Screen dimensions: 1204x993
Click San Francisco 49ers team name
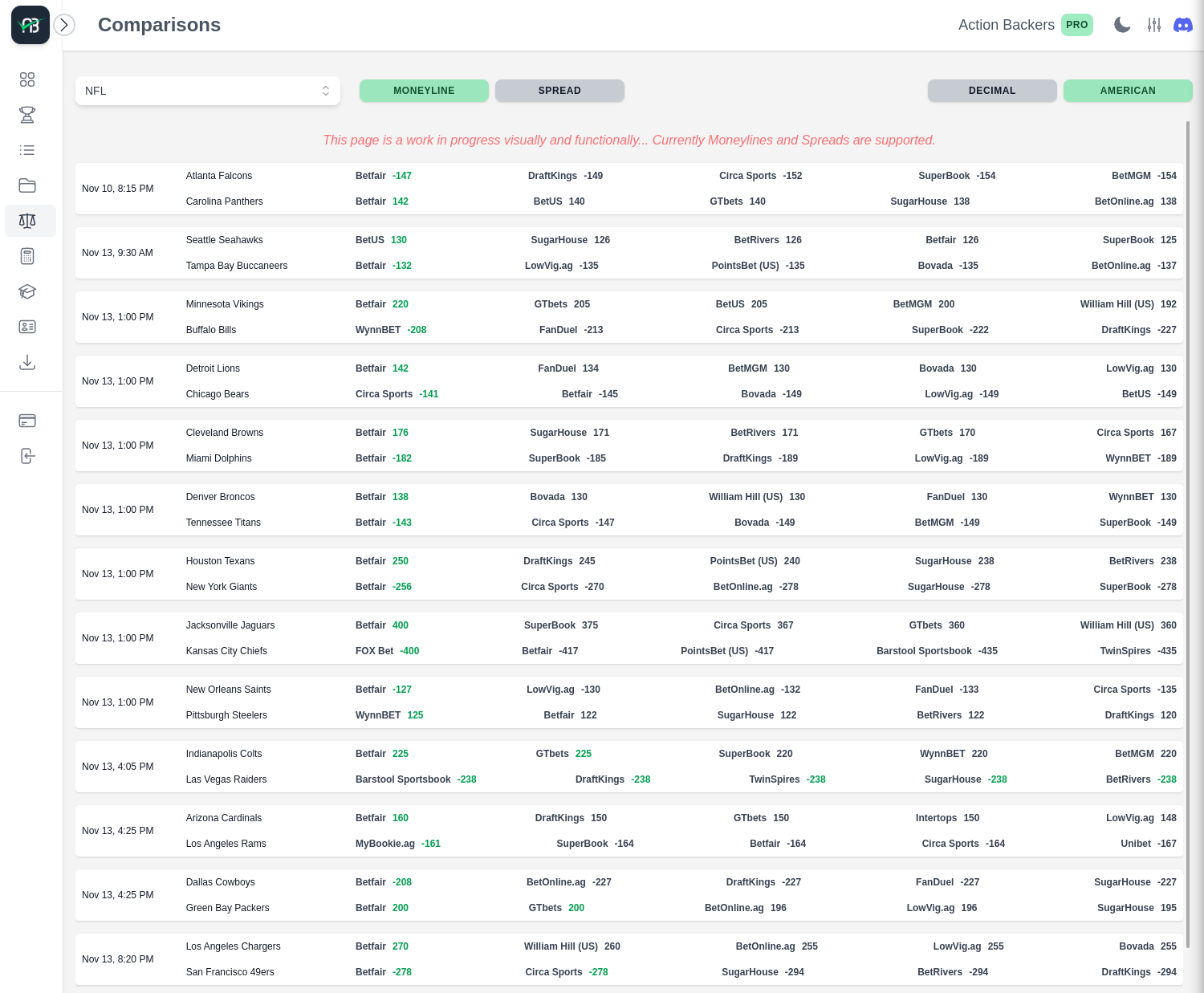(x=230, y=972)
